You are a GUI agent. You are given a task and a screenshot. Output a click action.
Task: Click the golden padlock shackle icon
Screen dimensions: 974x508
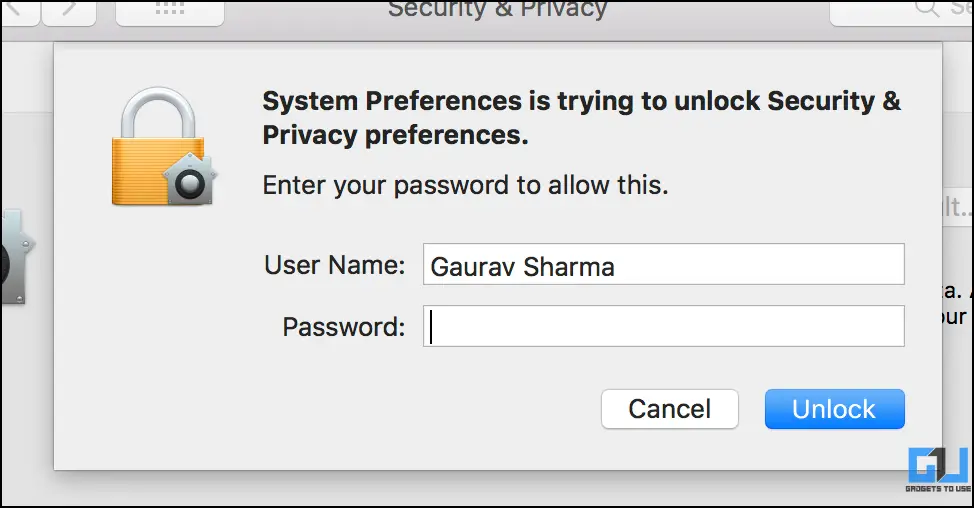coord(158,113)
